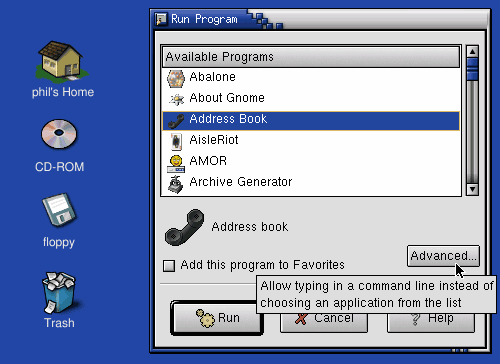Image resolution: width=500 pixels, height=364 pixels.
Task: Click the Address Book telephone icon in list
Action: (x=176, y=121)
